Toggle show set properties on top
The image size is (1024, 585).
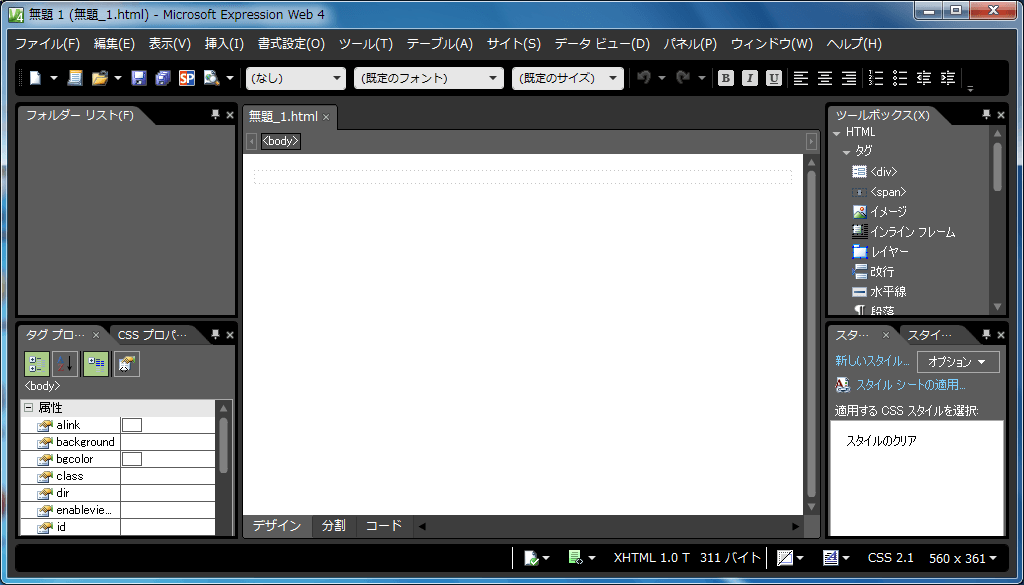[96, 364]
